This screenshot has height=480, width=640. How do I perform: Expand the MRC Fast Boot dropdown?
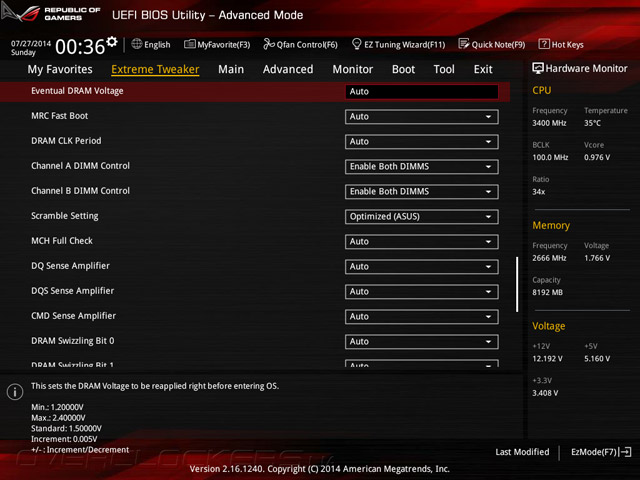coord(422,117)
